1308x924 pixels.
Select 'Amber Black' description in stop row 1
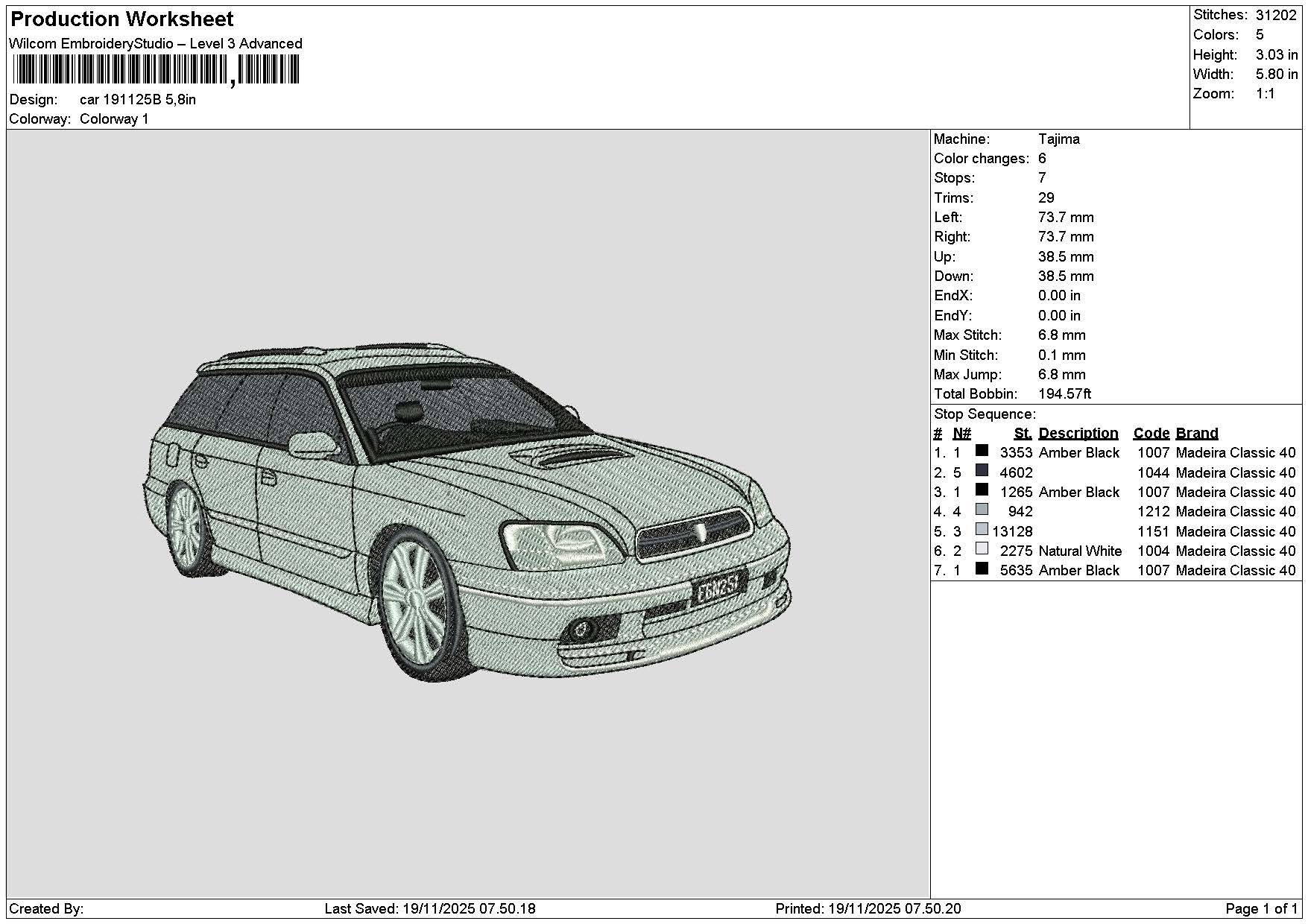(1079, 453)
